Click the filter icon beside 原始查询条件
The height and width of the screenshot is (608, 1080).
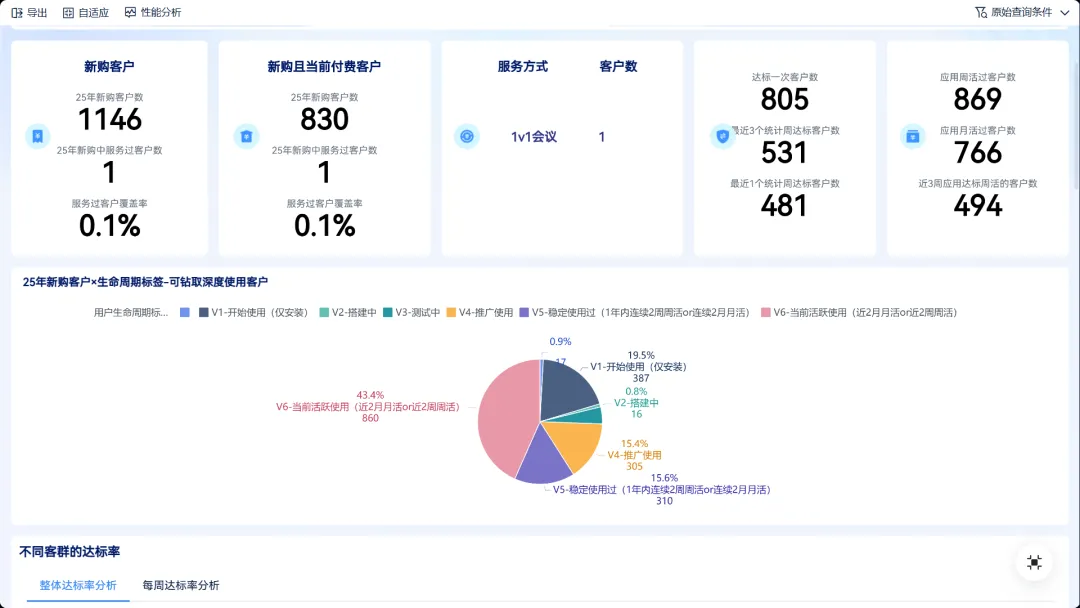pos(982,12)
